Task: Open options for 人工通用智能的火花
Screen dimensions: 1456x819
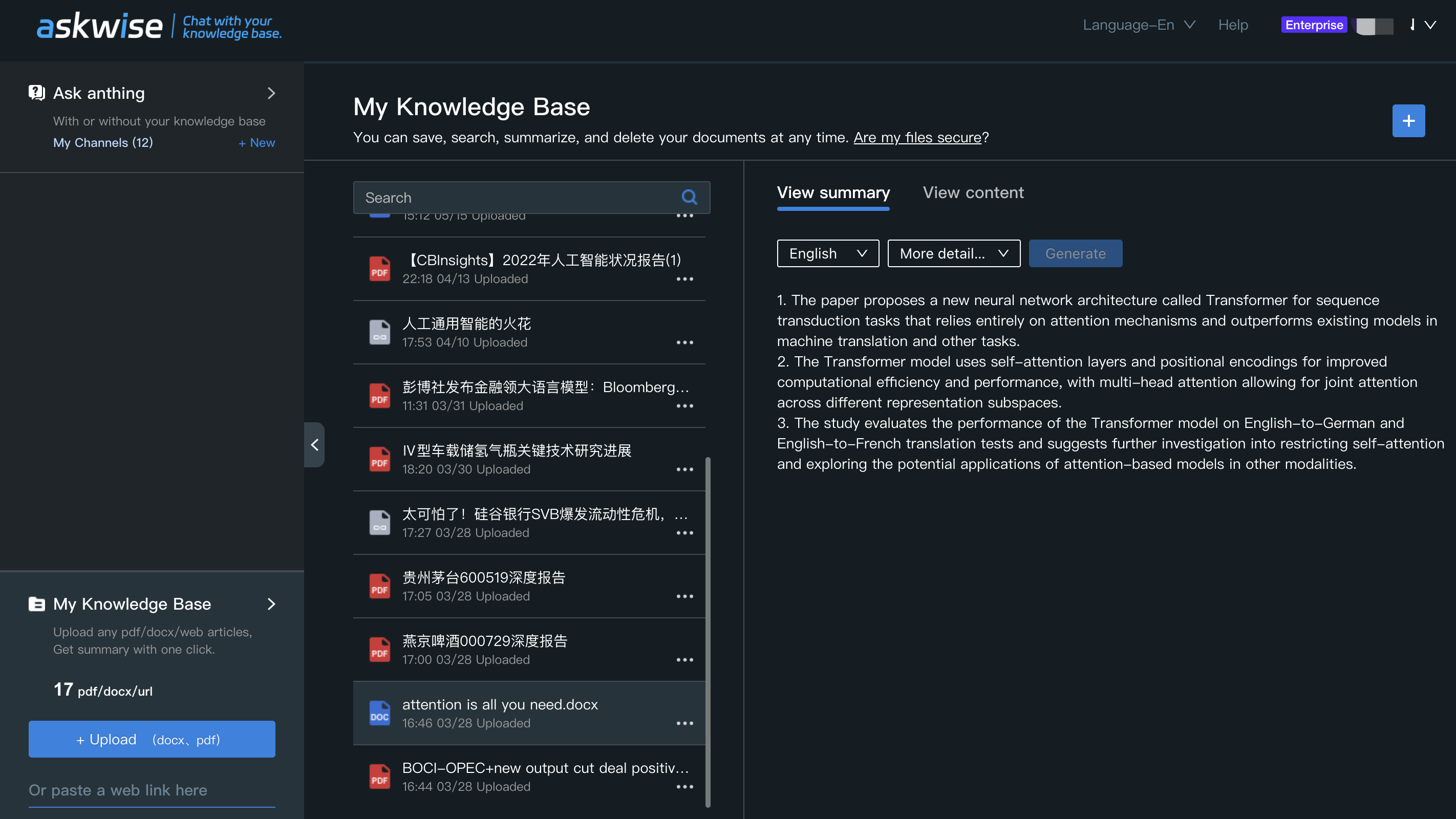Action: click(684, 342)
